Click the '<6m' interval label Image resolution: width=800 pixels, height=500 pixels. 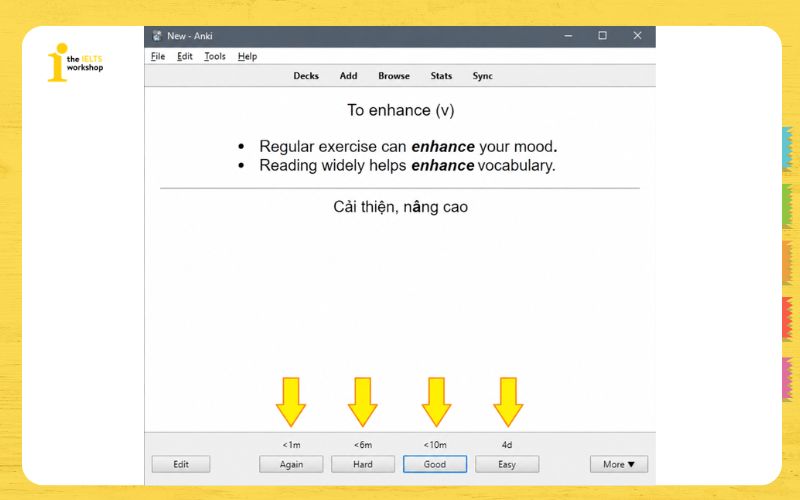363,445
